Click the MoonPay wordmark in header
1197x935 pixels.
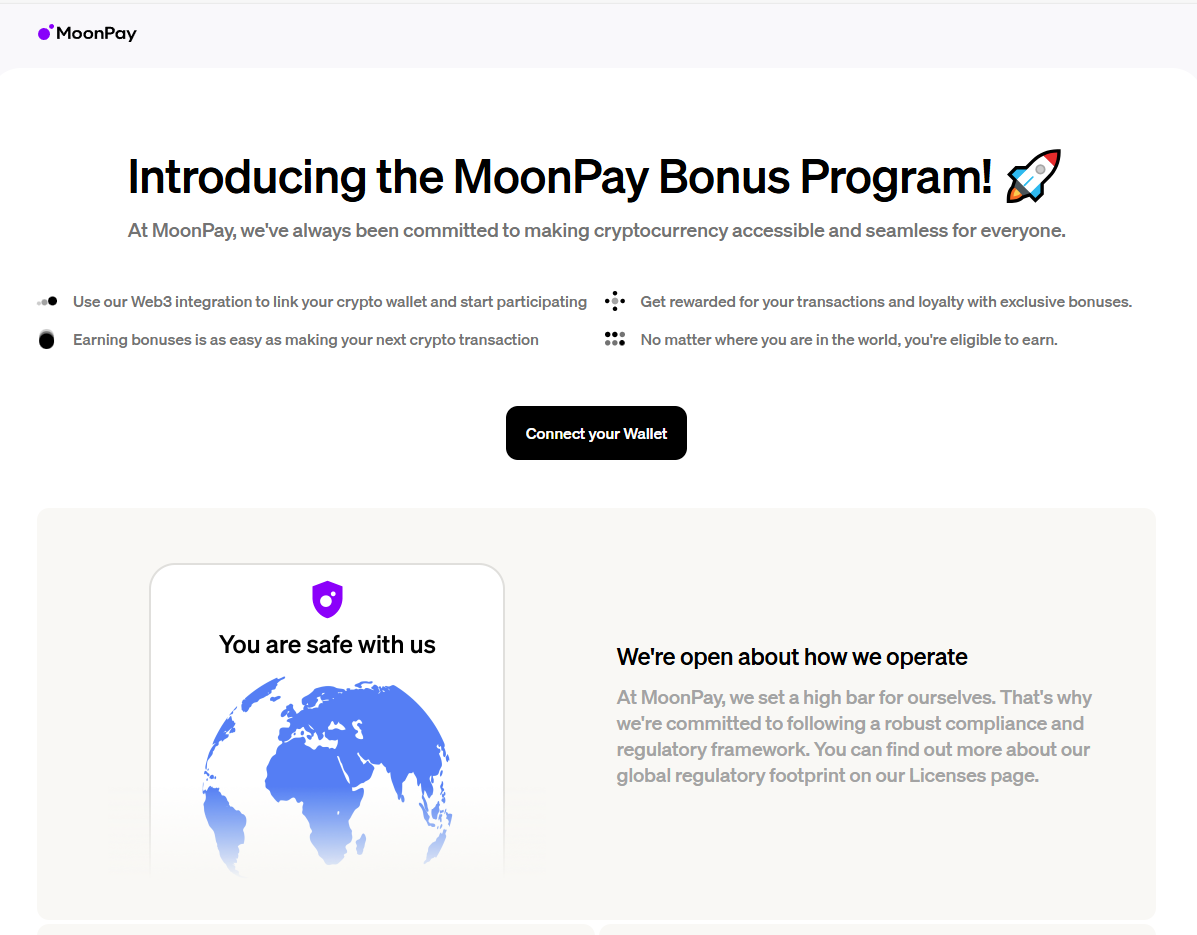(96, 33)
